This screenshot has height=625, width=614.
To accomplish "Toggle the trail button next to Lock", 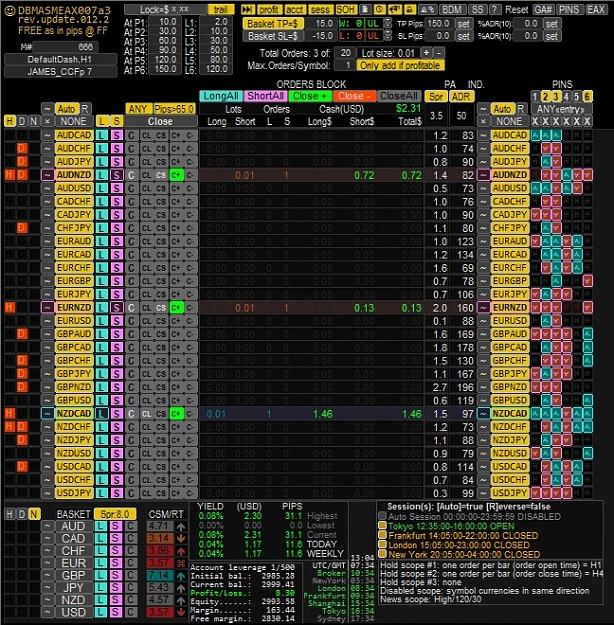I will pyautogui.click(x=220, y=9).
